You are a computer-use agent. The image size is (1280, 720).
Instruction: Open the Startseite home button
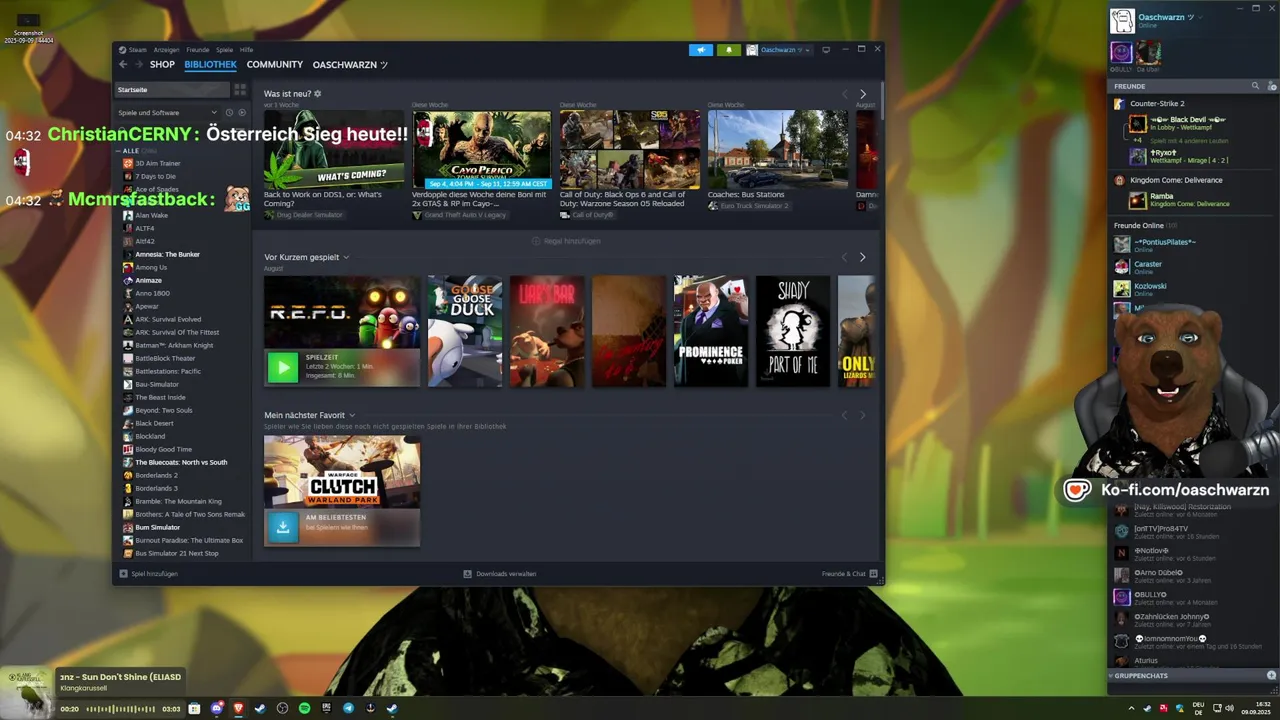[171, 90]
